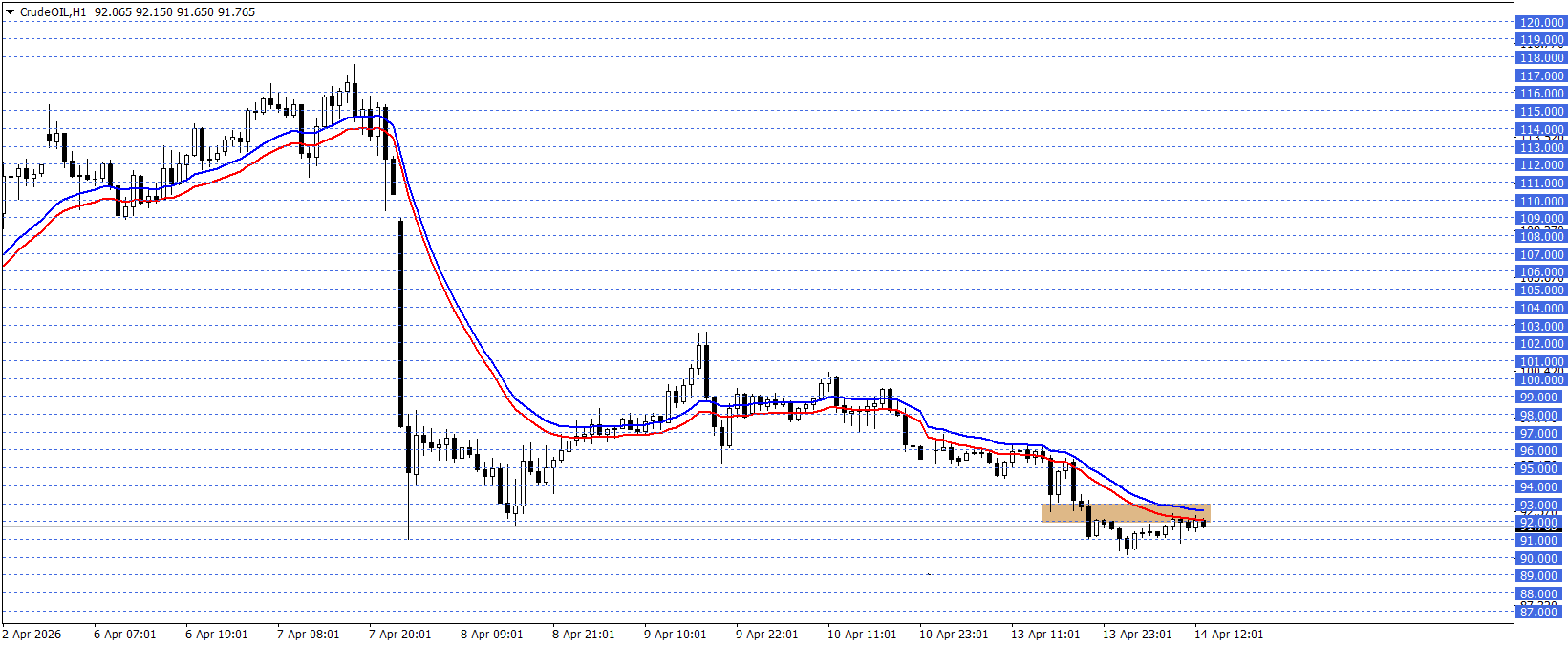Click the 9 Apr 22:01 time label
The height and width of the screenshot is (646, 1568).
pos(766,635)
